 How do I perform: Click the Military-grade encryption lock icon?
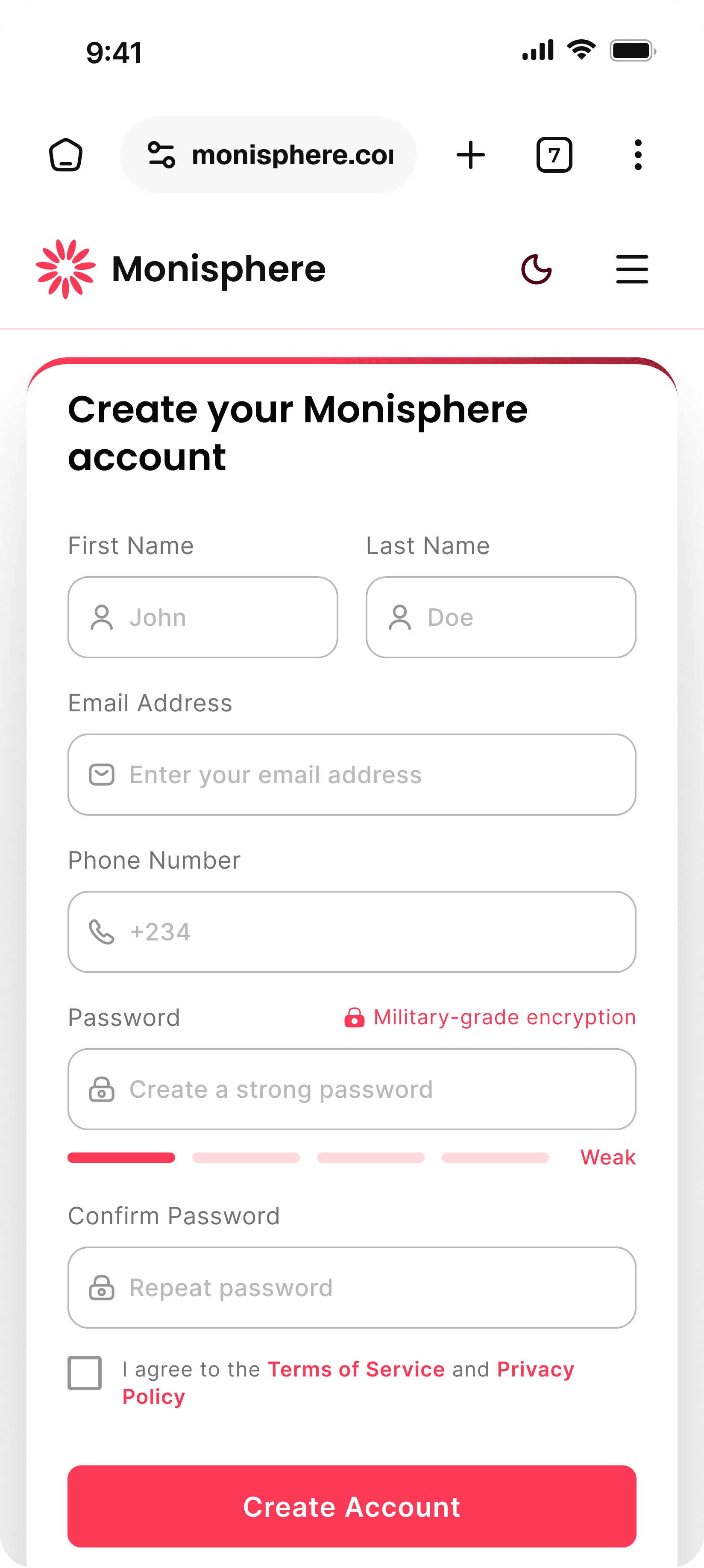(355, 1017)
